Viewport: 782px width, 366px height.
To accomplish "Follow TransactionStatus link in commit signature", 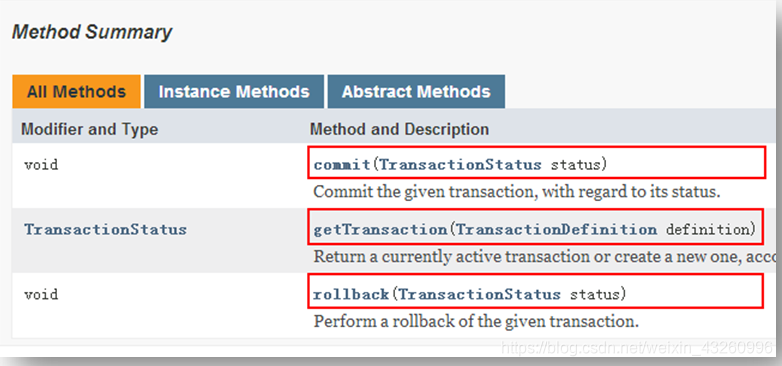I will pos(460,165).
